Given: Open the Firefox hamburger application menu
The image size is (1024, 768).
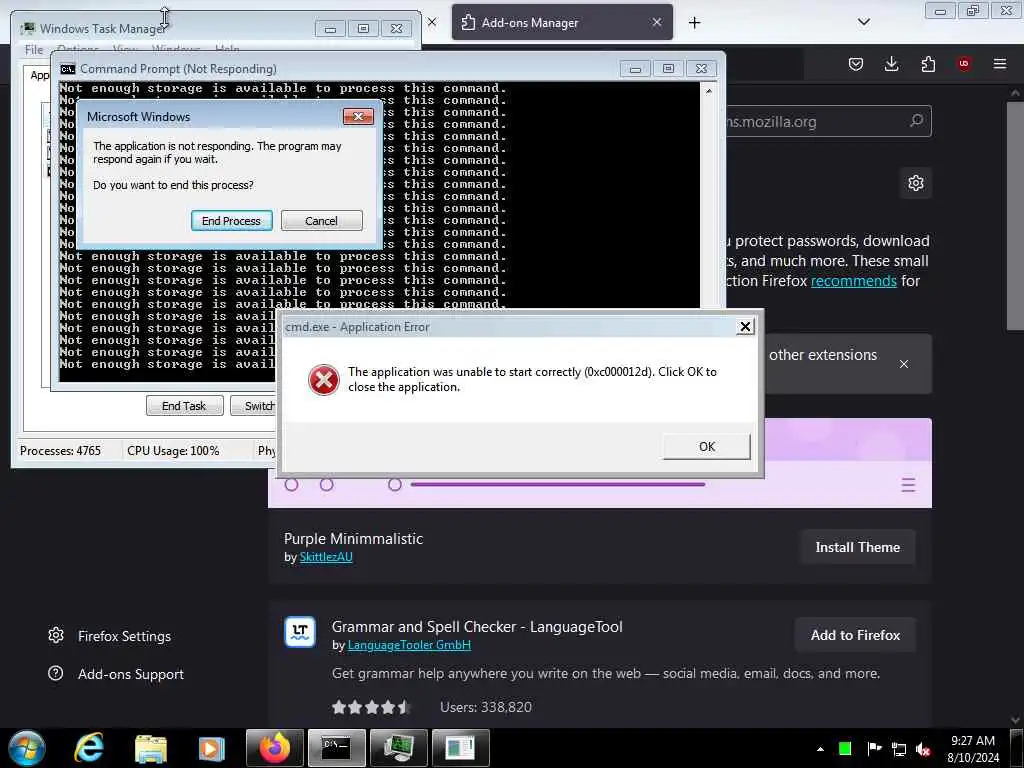Looking at the screenshot, I should tap(1000, 64).
